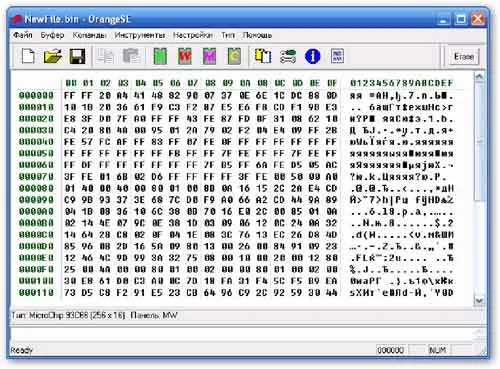
Task: Click the yellow clipboard documents toolbar icon
Action: click(x=263, y=56)
